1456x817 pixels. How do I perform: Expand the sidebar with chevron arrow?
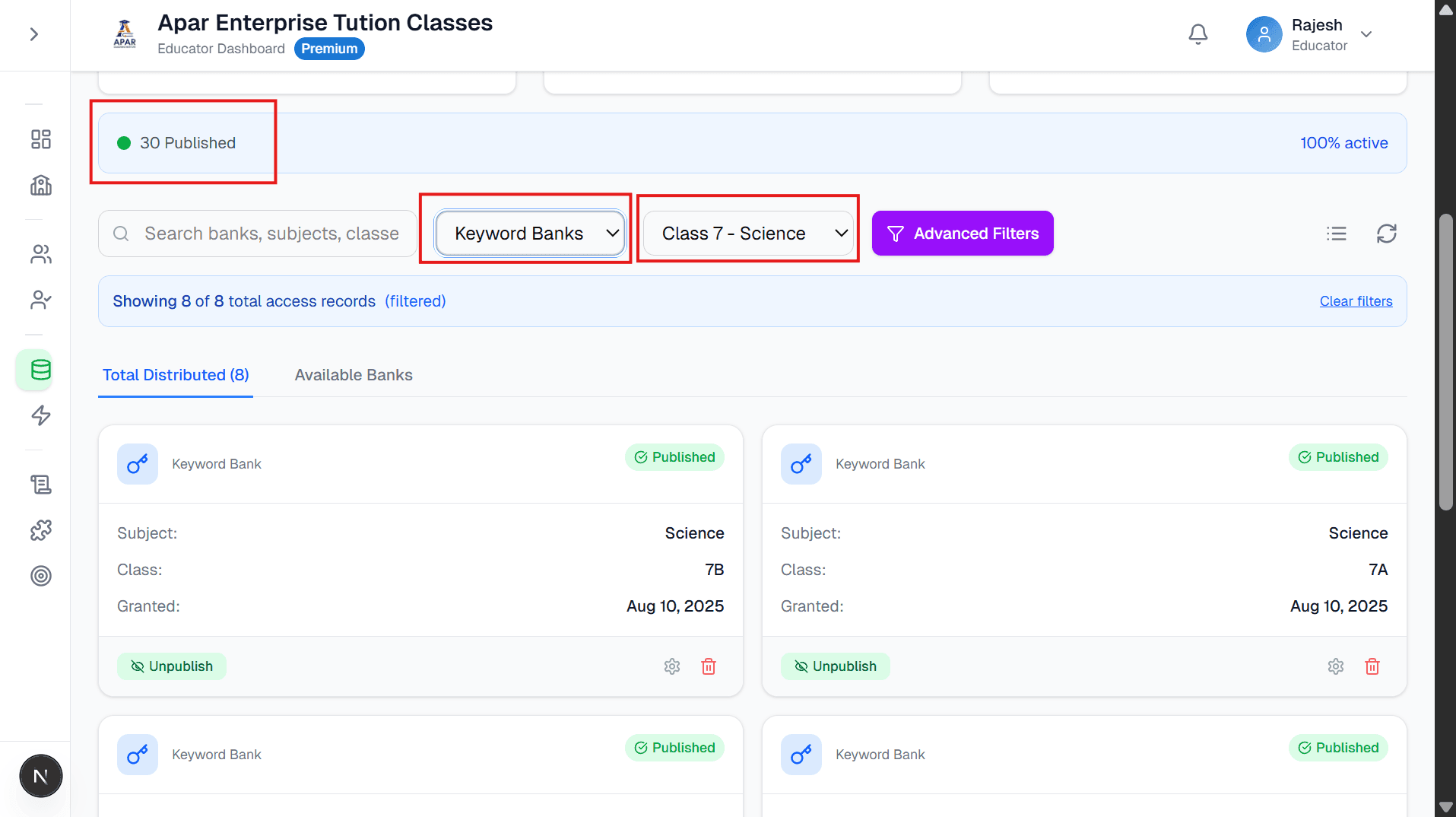[x=34, y=34]
